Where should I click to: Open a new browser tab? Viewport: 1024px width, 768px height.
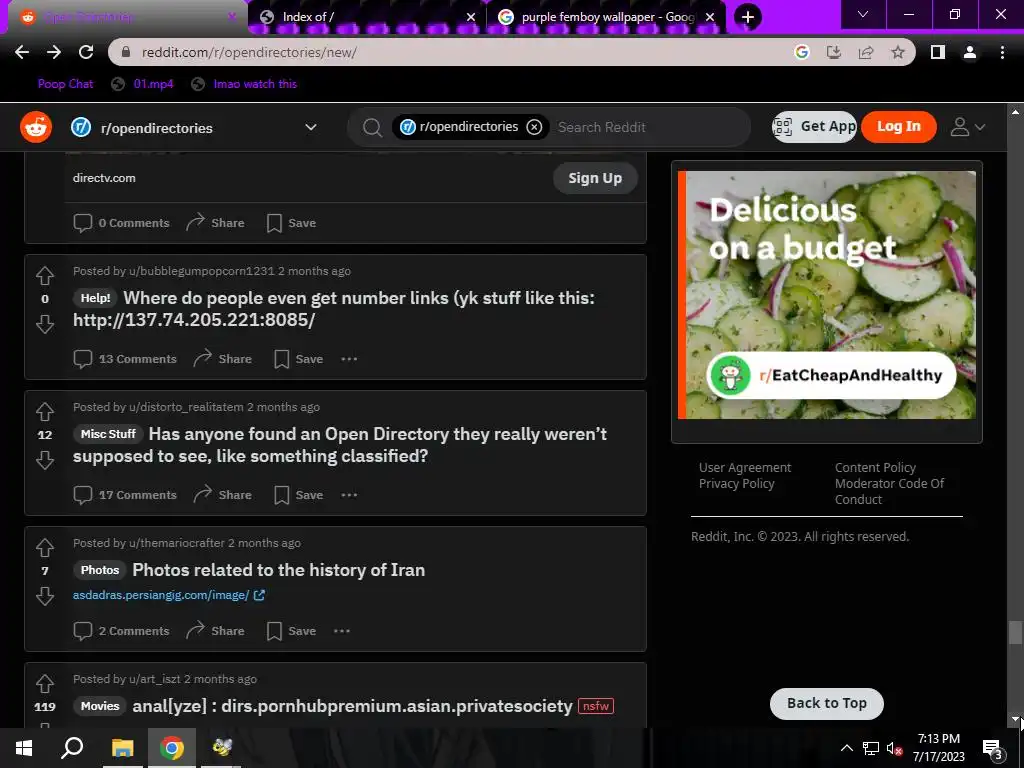pyautogui.click(x=748, y=17)
